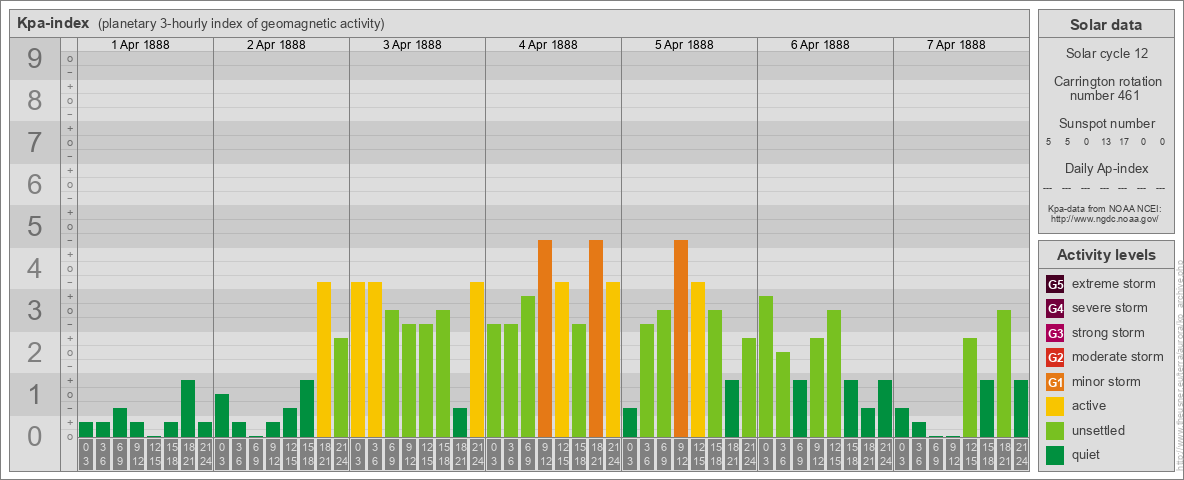Click the orange 9–12h bar on 5 Apr
This screenshot has height=480, width=1184.
coord(681,338)
